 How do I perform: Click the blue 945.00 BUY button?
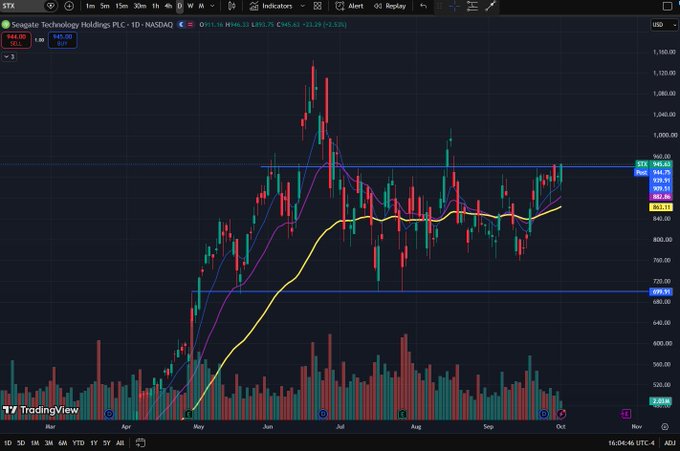click(62, 40)
